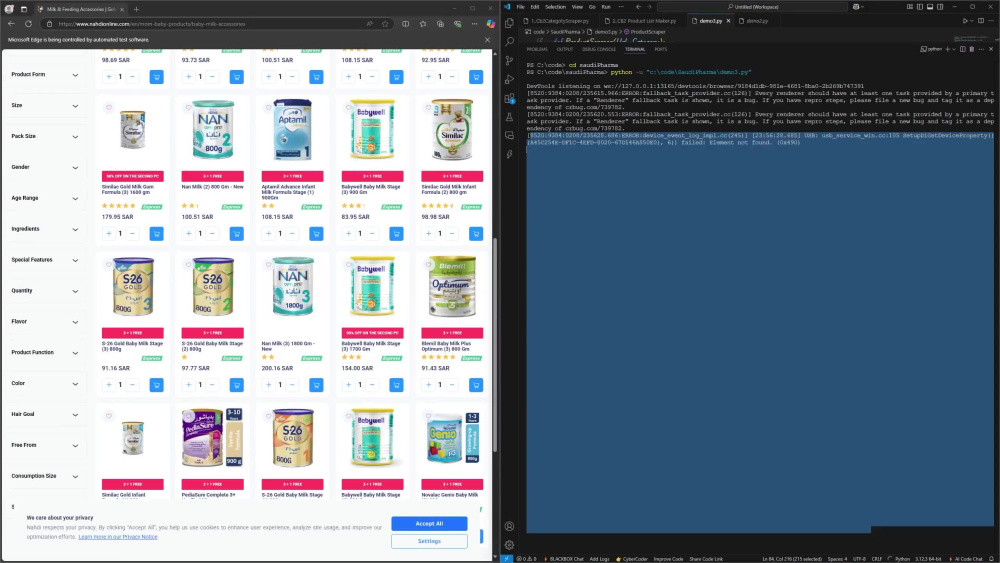
Task: Open VS Code Selection menu
Action: (x=555, y=7)
